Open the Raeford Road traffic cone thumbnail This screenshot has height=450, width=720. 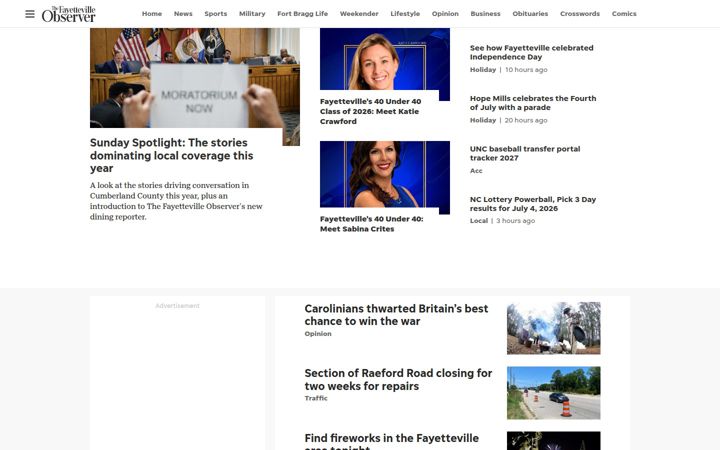tap(553, 393)
